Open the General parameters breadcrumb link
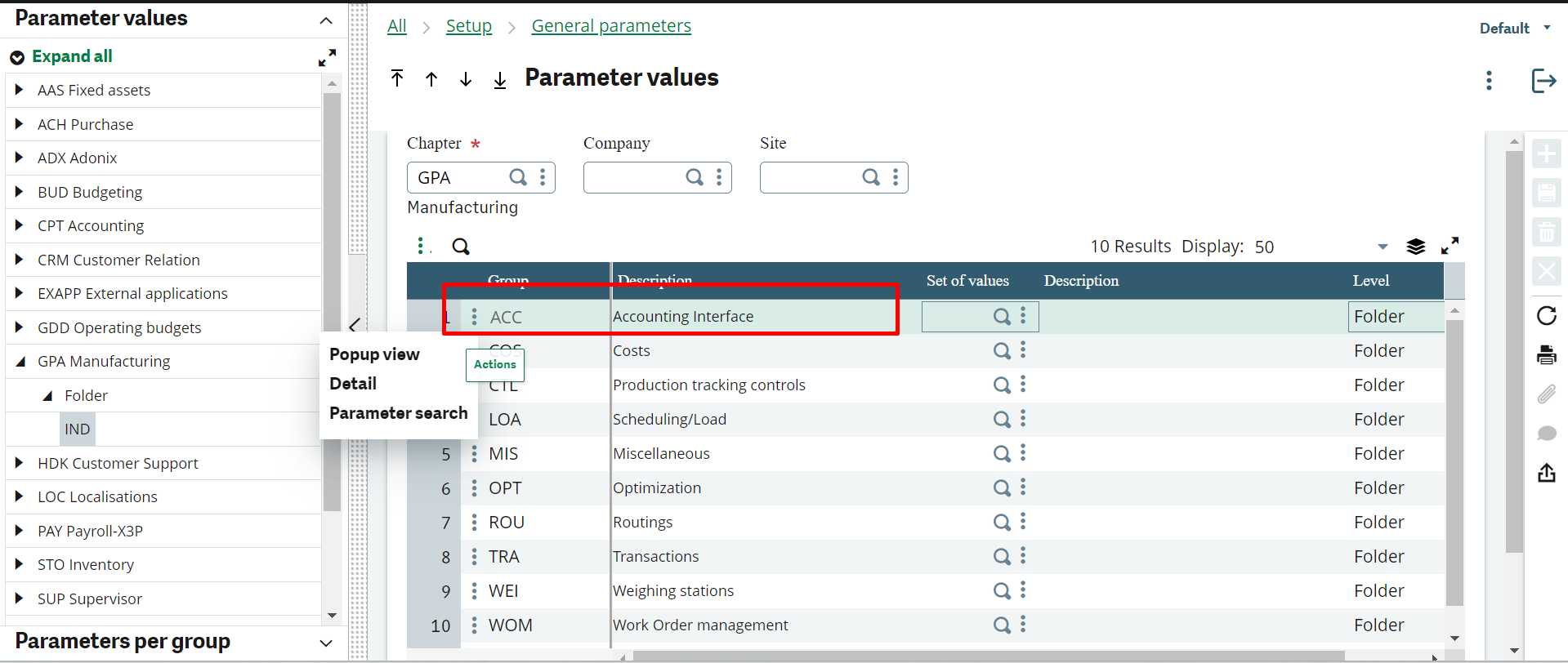The image size is (1568, 663). coord(610,26)
